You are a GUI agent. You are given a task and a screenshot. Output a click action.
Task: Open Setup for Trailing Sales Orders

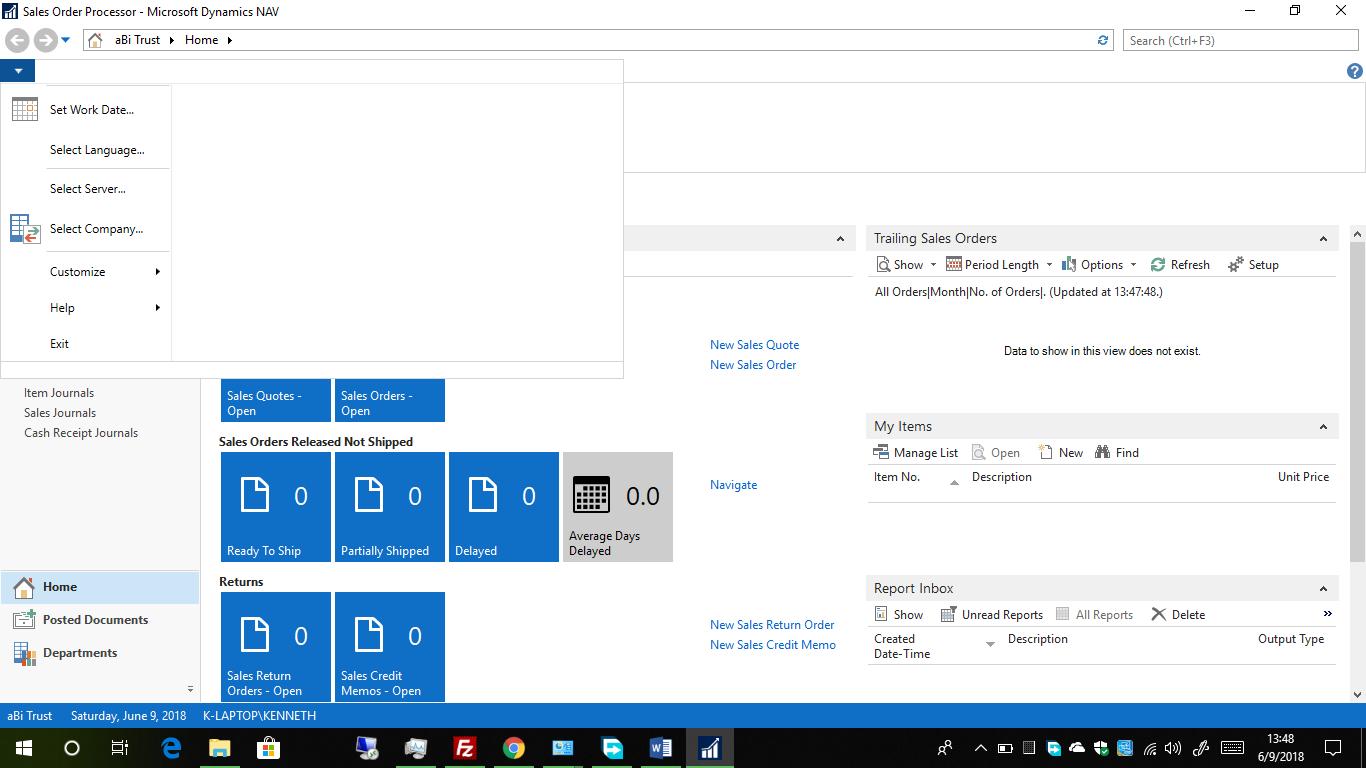coord(1253,265)
